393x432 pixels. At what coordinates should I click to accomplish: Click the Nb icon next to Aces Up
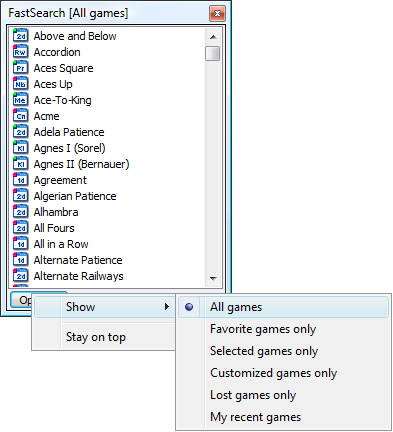click(x=20, y=84)
